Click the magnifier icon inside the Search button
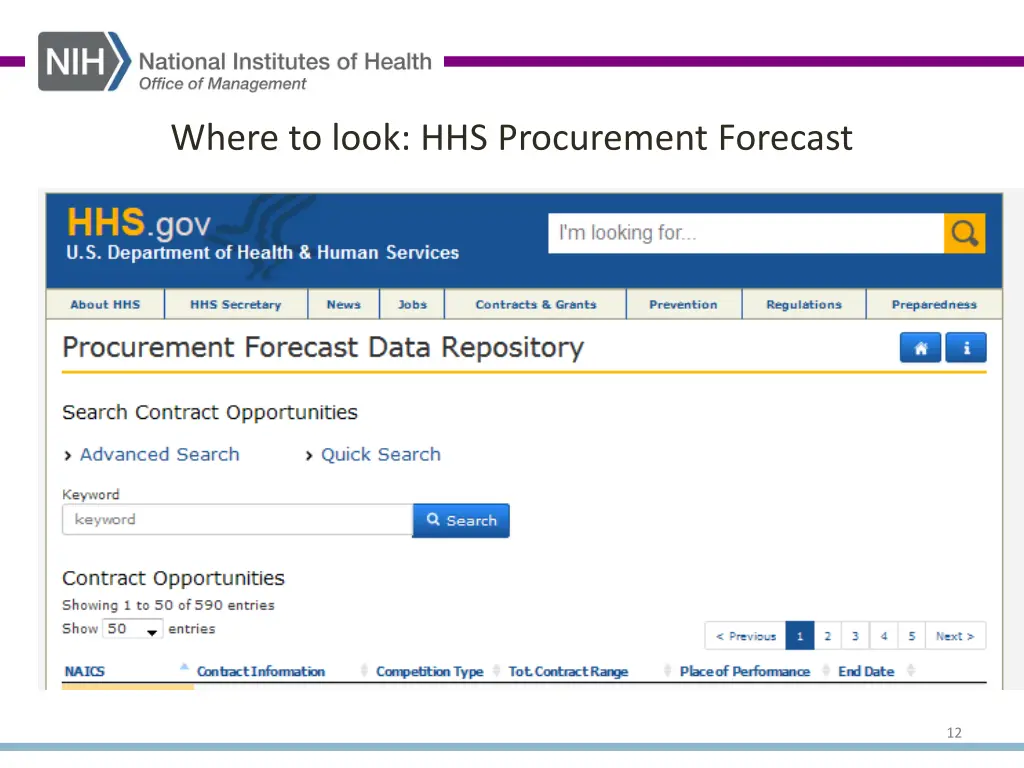Image resolution: width=1024 pixels, height=768 pixels. (432, 520)
